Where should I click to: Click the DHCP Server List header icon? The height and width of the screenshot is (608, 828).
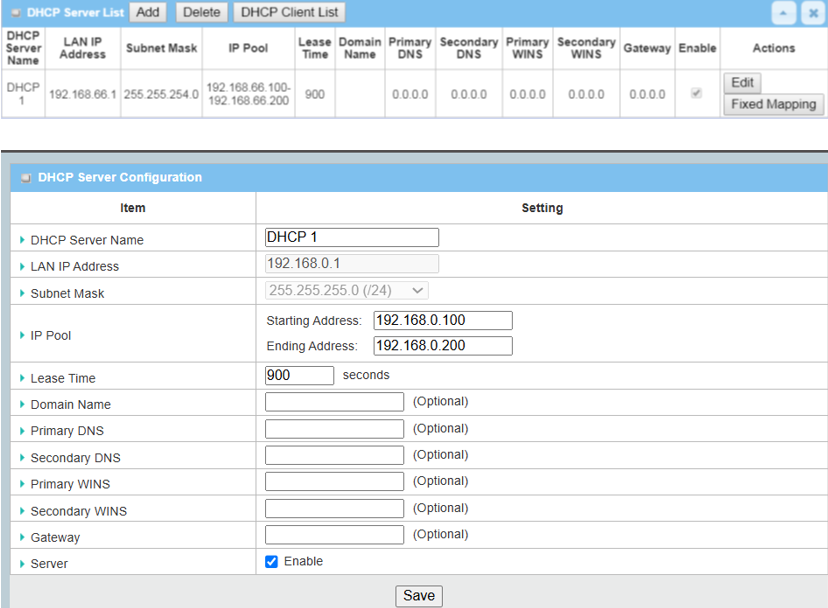pos(16,13)
